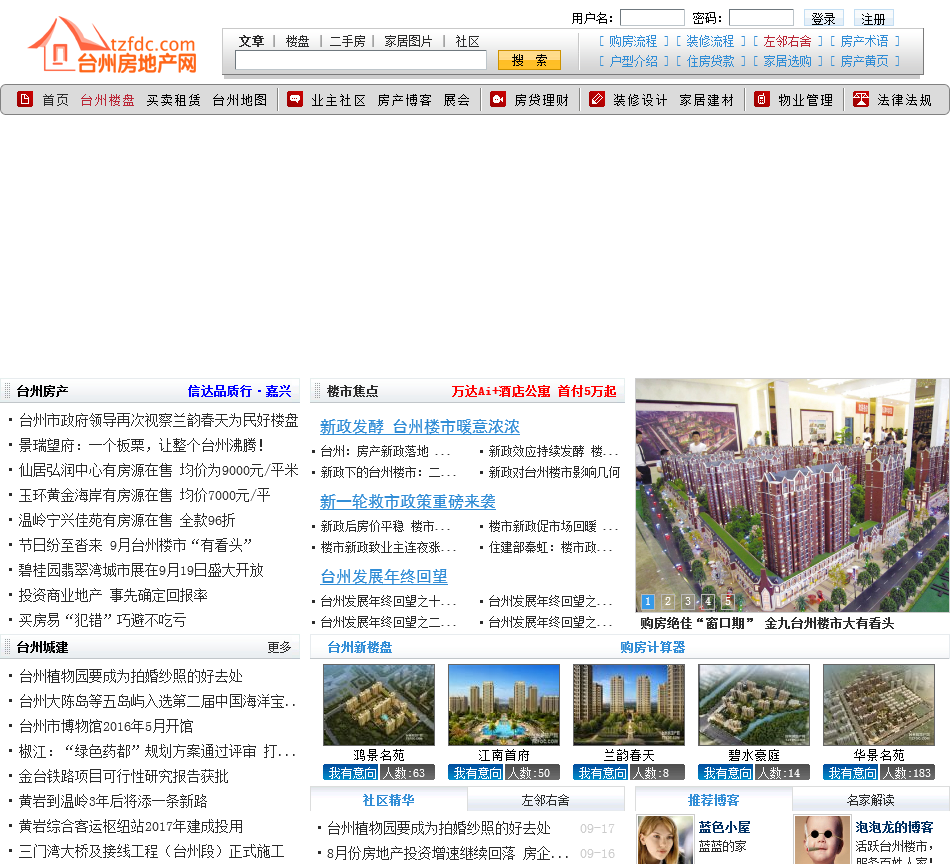The width and height of the screenshot is (950, 864).
Task: Click the pencil icon beside 装修设计
Action: 597,99
